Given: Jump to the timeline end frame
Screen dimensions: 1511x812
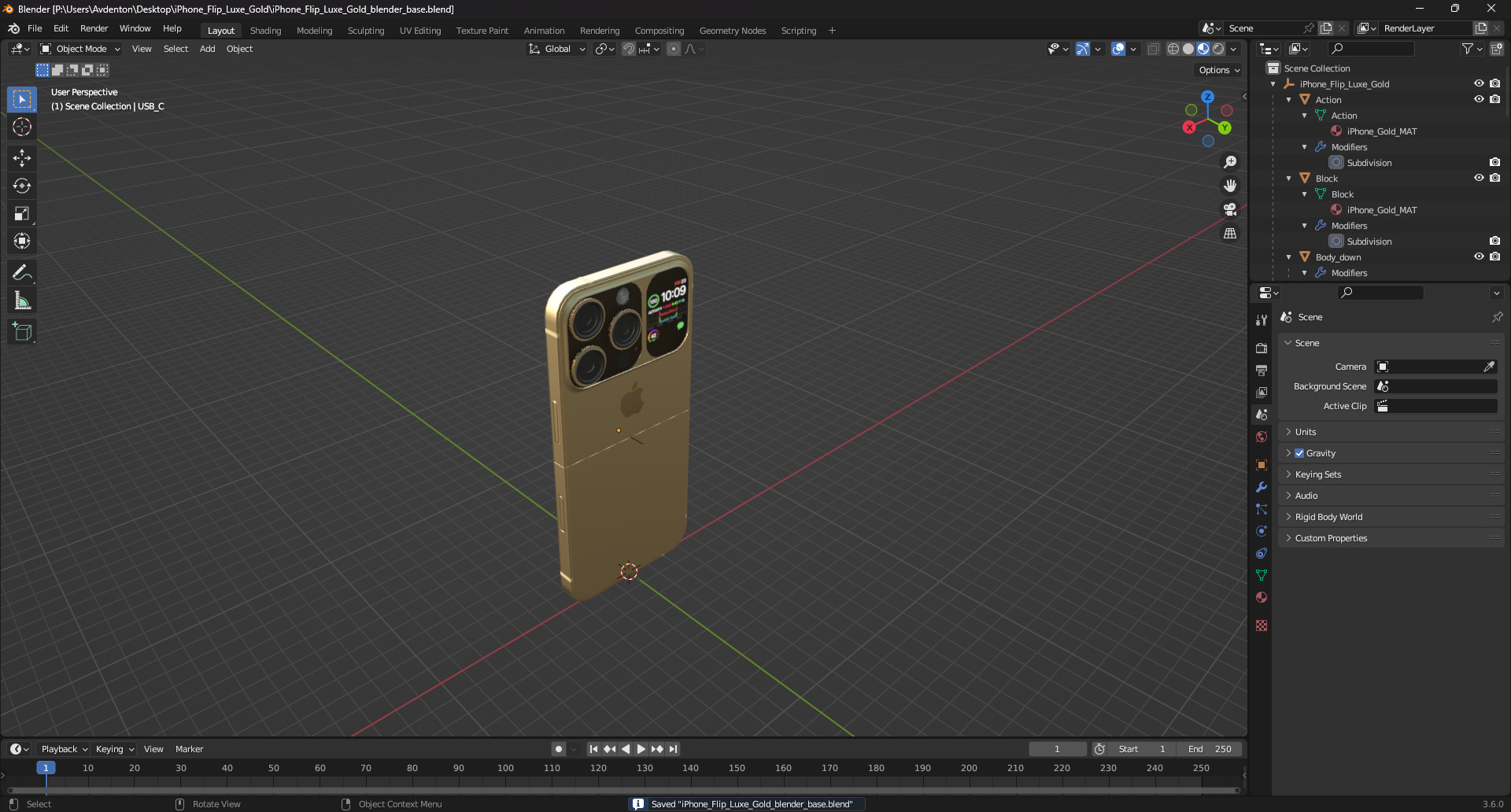Looking at the screenshot, I should click(673, 749).
